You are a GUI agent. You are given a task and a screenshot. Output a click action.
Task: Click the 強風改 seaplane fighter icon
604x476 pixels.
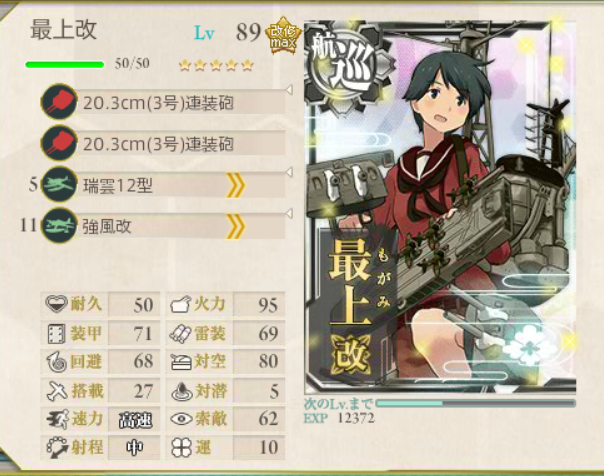click(x=59, y=226)
